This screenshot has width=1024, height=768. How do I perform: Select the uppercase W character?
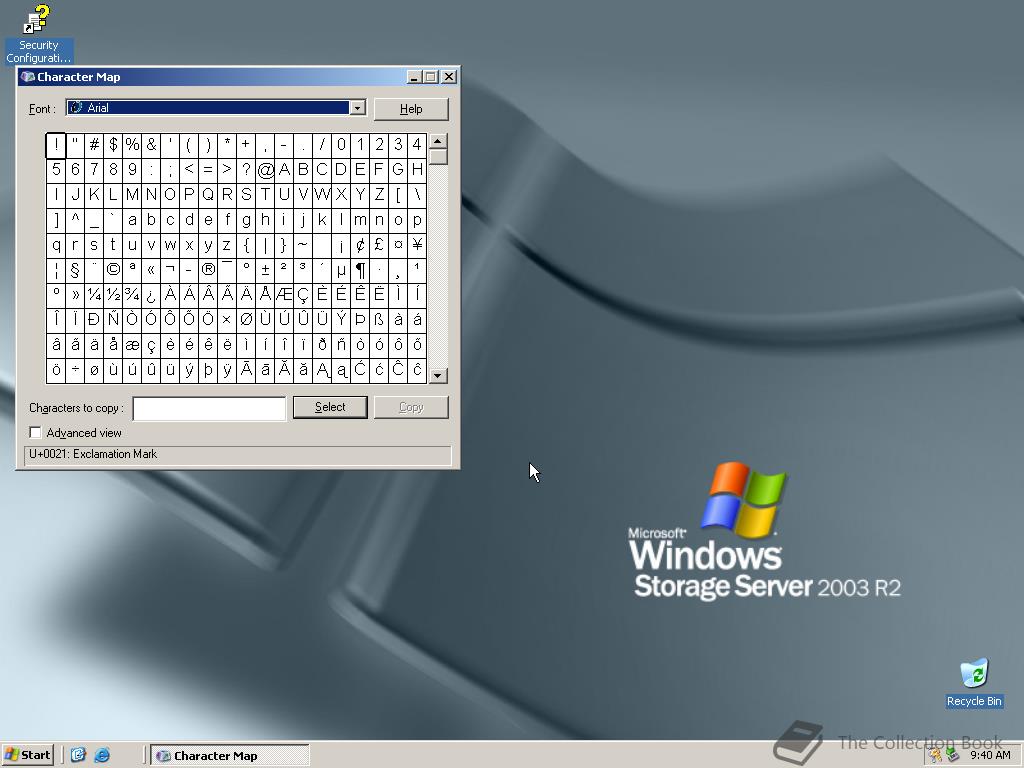(x=323, y=195)
